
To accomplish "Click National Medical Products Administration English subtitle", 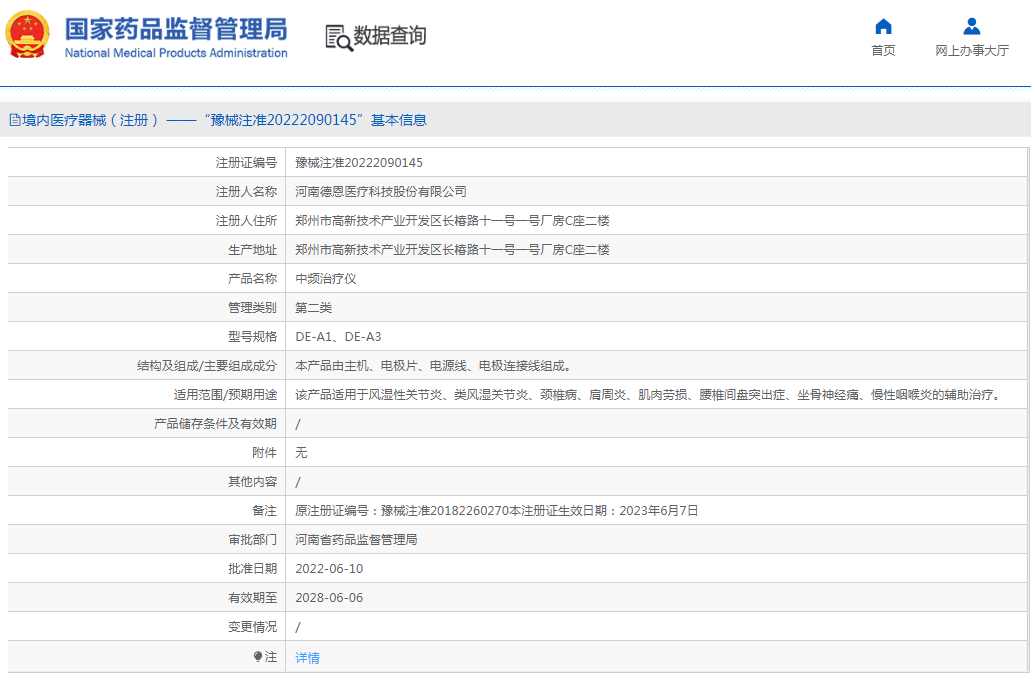I will 176,53.
